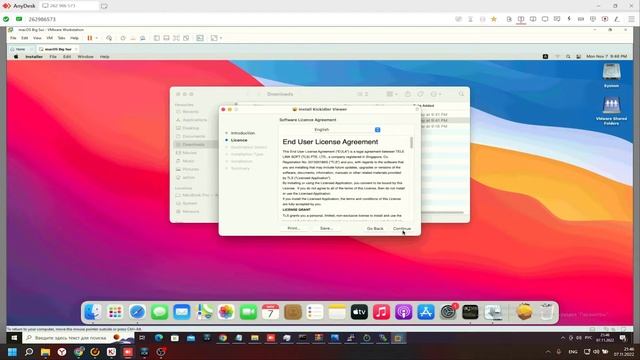Screen dimensions: 640x360
Task: Click Continue in the installer
Action: (402, 229)
